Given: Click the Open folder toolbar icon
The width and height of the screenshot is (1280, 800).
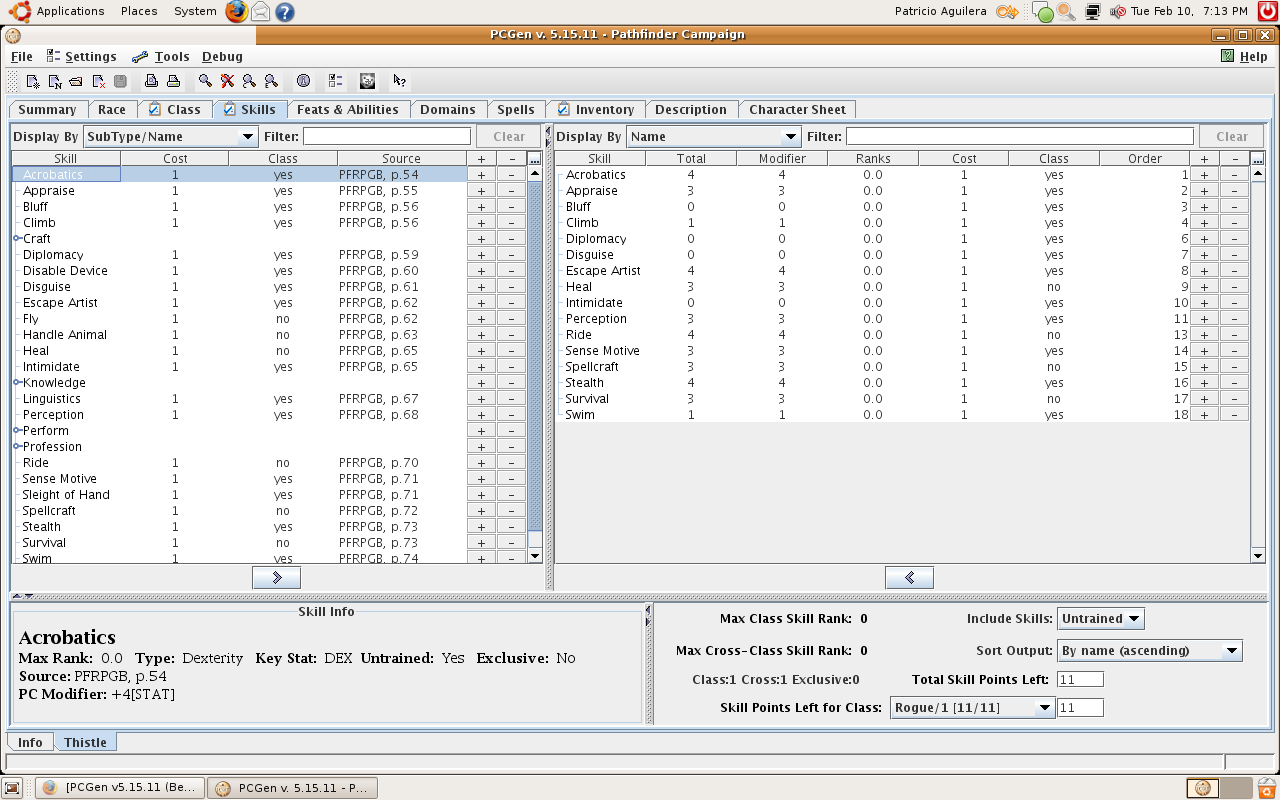Looking at the screenshot, I should (76, 82).
